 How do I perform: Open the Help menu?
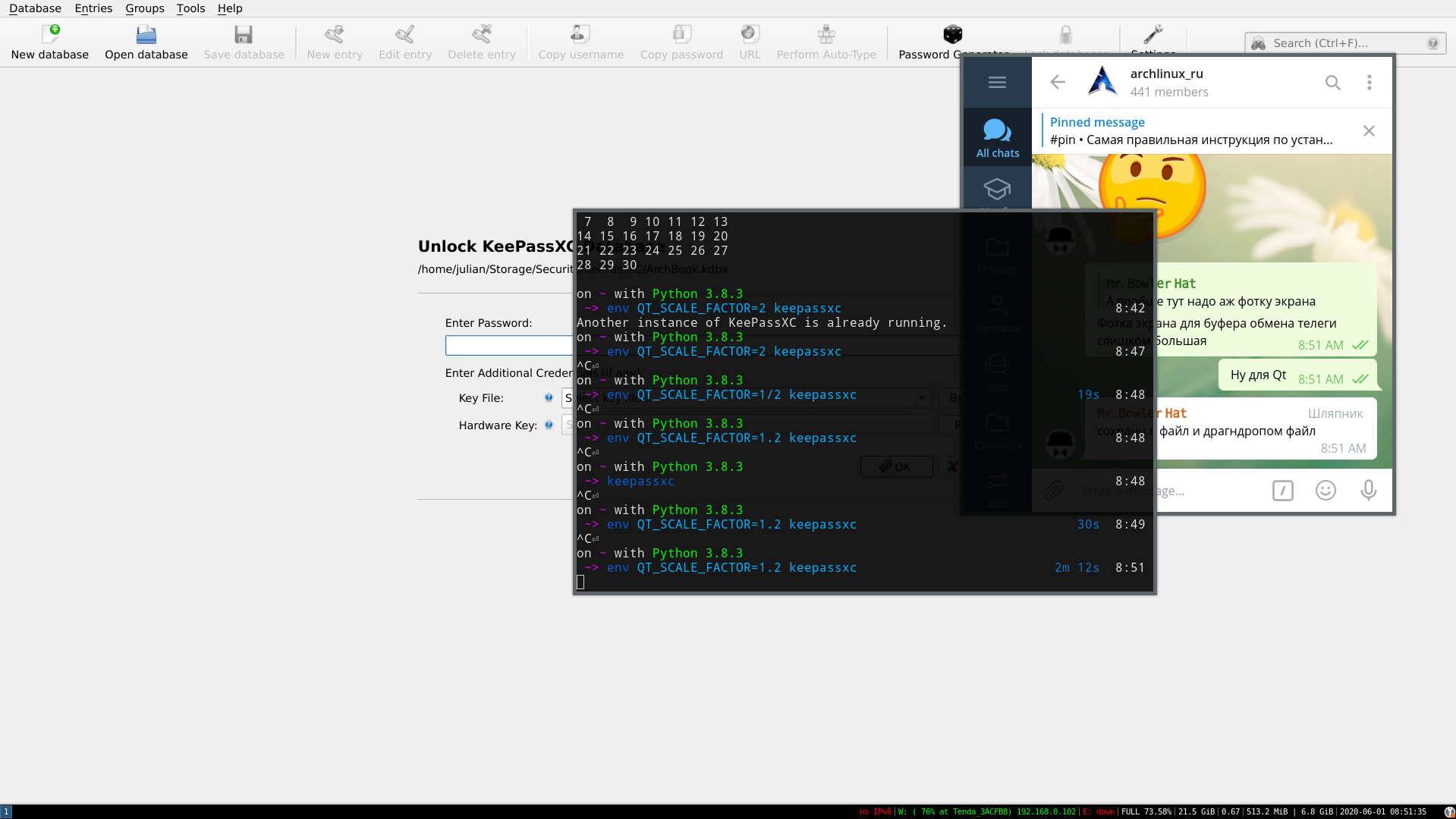point(230,8)
